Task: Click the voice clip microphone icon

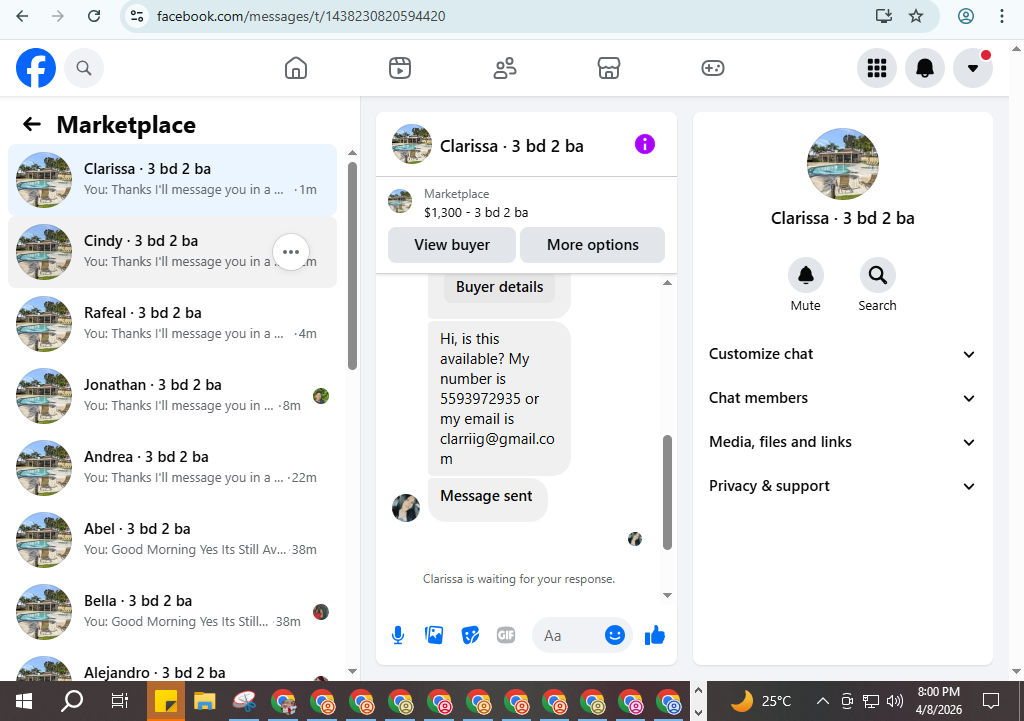Action: [x=398, y=635]
